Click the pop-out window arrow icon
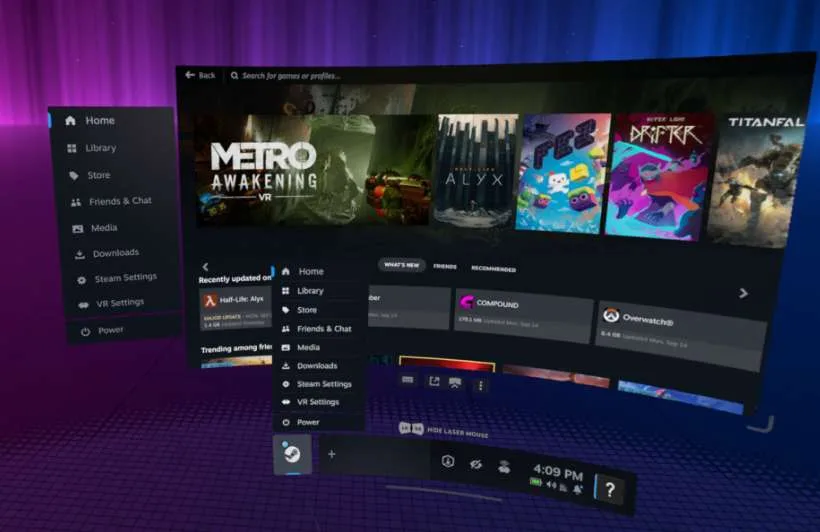820x532 pixels. (x=434, y=381)
